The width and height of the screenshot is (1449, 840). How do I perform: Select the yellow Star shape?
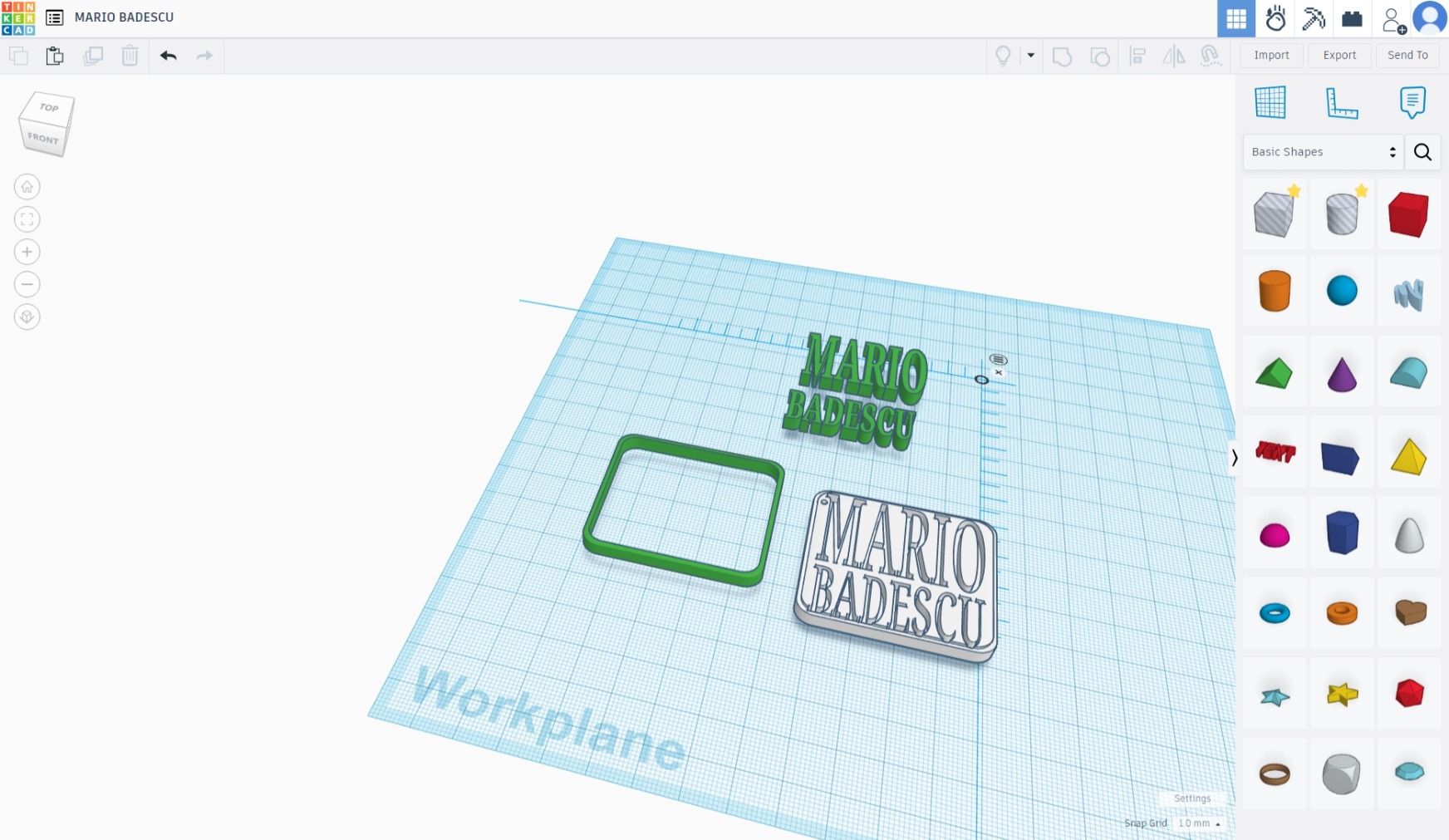(1342, 694)
